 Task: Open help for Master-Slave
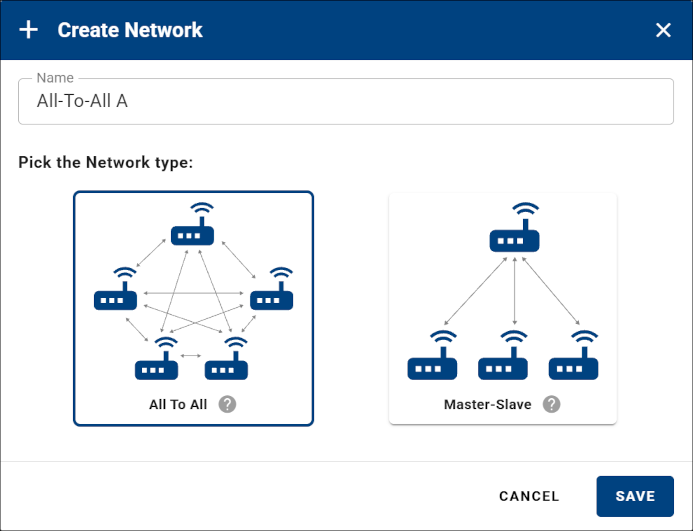click(x=552, y=404)
